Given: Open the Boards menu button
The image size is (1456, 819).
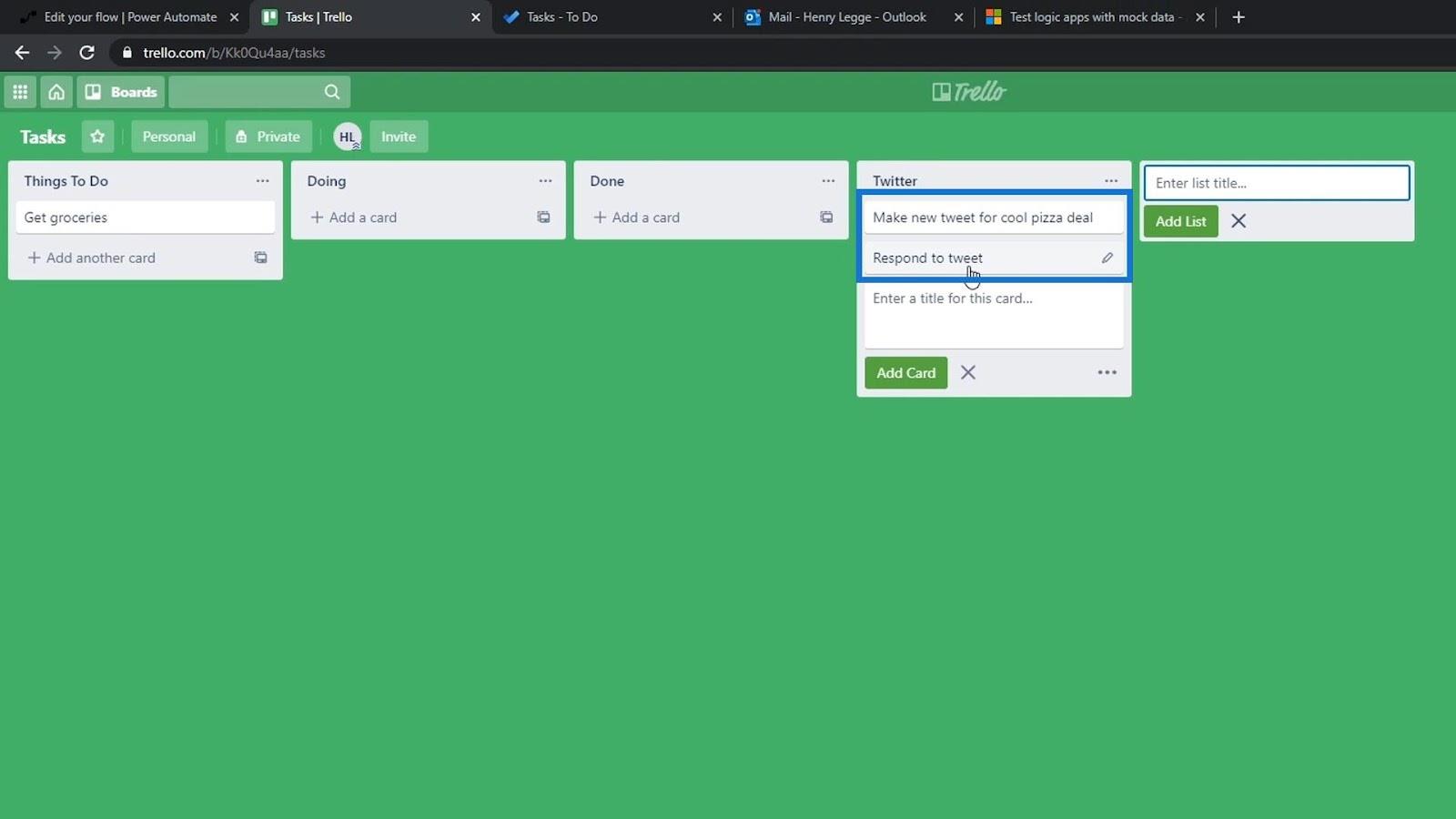Looking at the screenshot, I should coord(121,92).
